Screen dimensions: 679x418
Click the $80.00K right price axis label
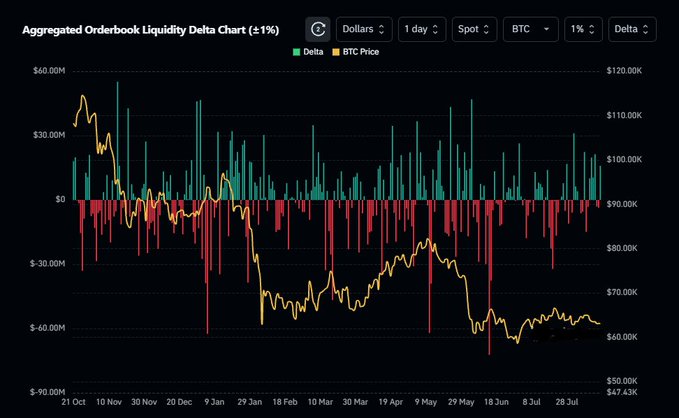622,248
